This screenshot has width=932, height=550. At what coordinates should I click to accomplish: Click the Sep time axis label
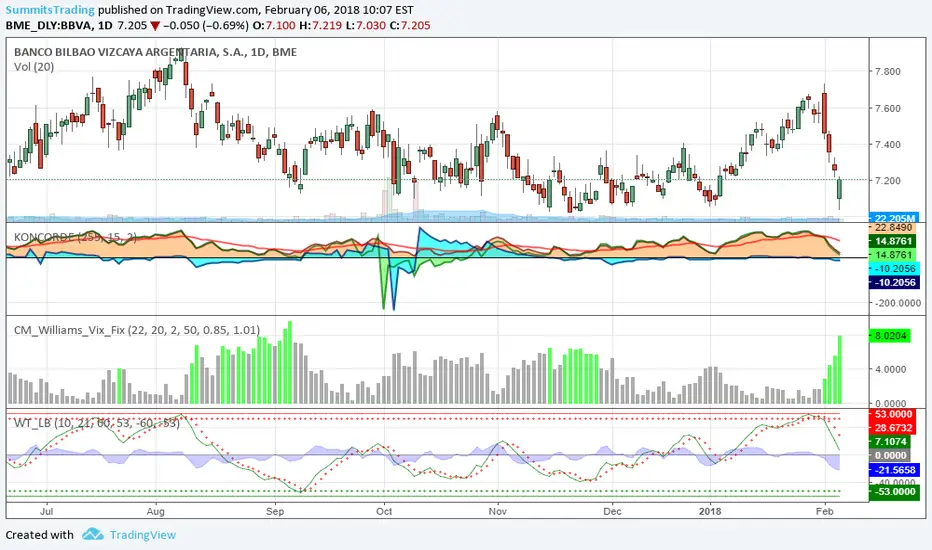tap(275, 511)
